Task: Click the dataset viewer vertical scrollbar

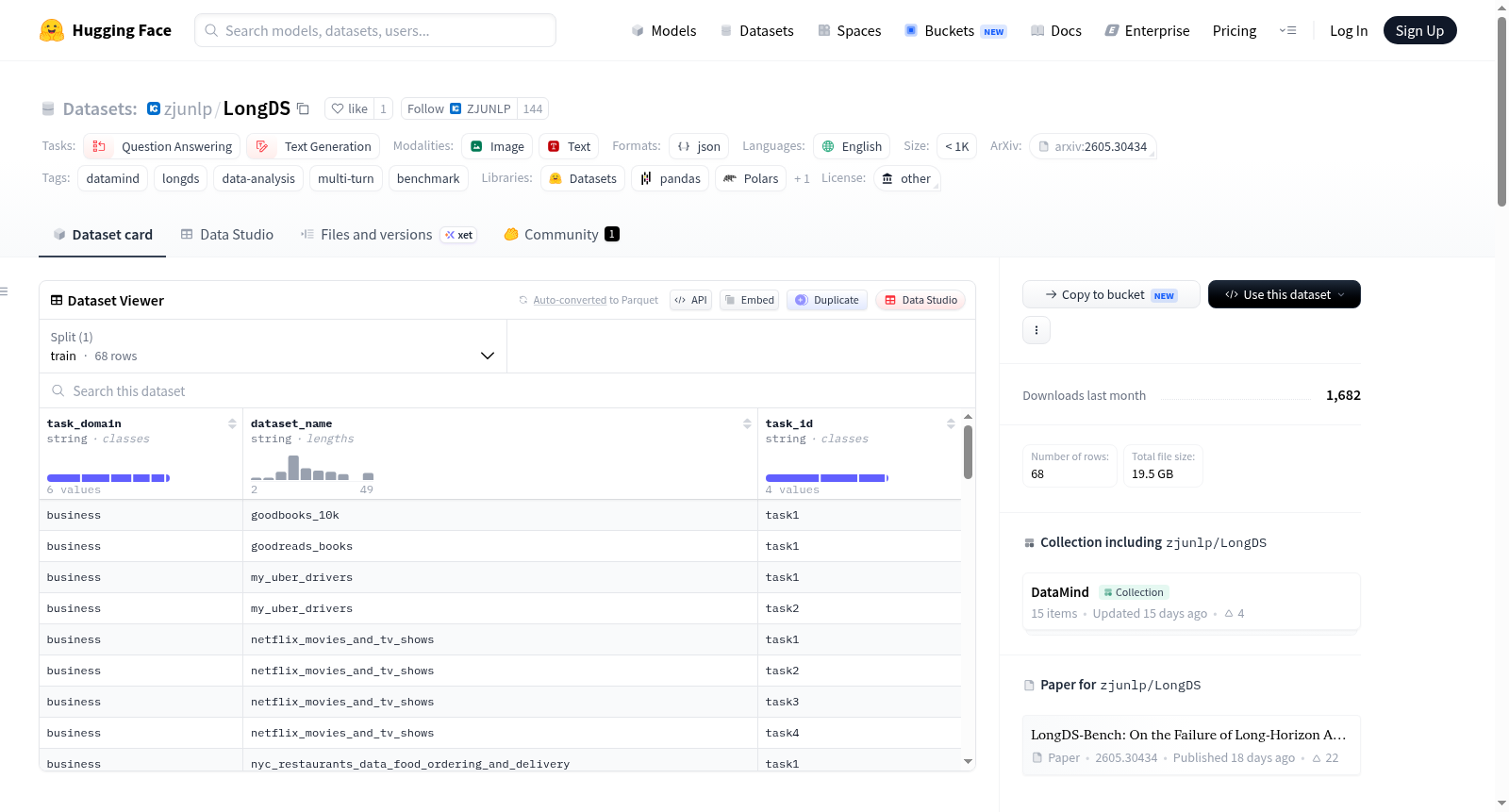Action: pos(968,453)
